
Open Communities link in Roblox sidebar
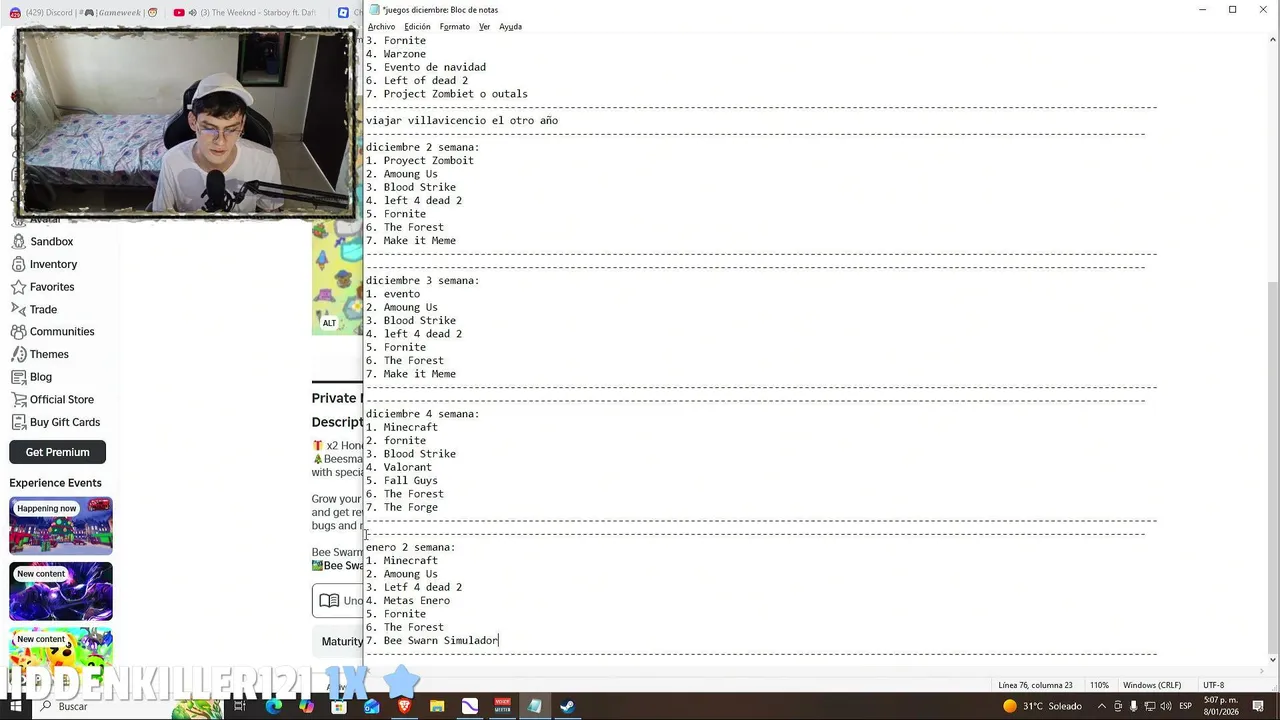(x=62, y=332)
